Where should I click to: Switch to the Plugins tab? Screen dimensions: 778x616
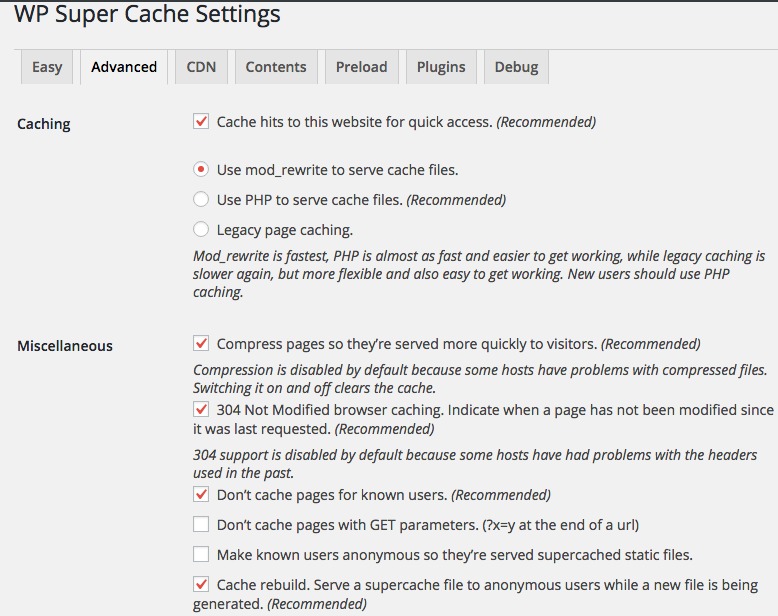441,67
